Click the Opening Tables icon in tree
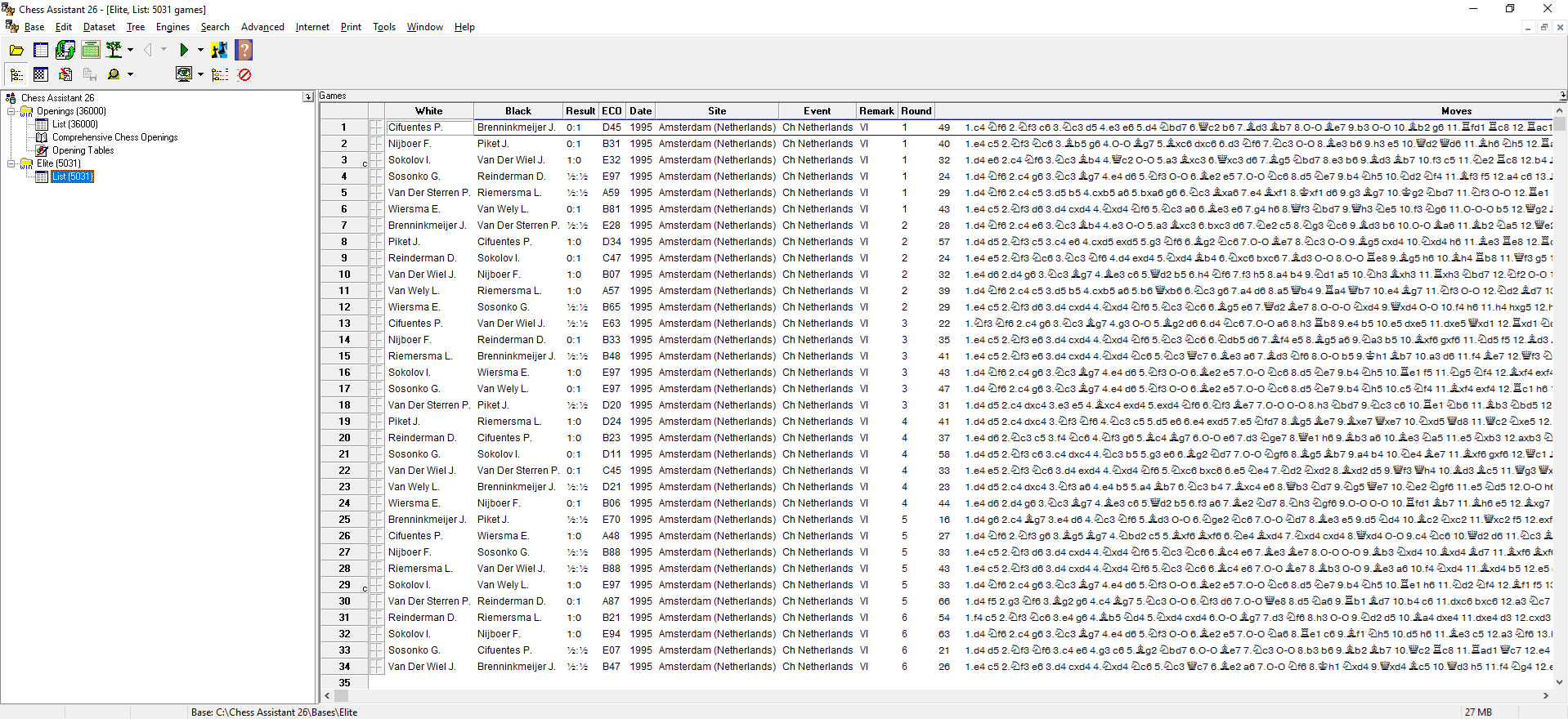Viewport: 1568px width, 719px height. [42, 150]
